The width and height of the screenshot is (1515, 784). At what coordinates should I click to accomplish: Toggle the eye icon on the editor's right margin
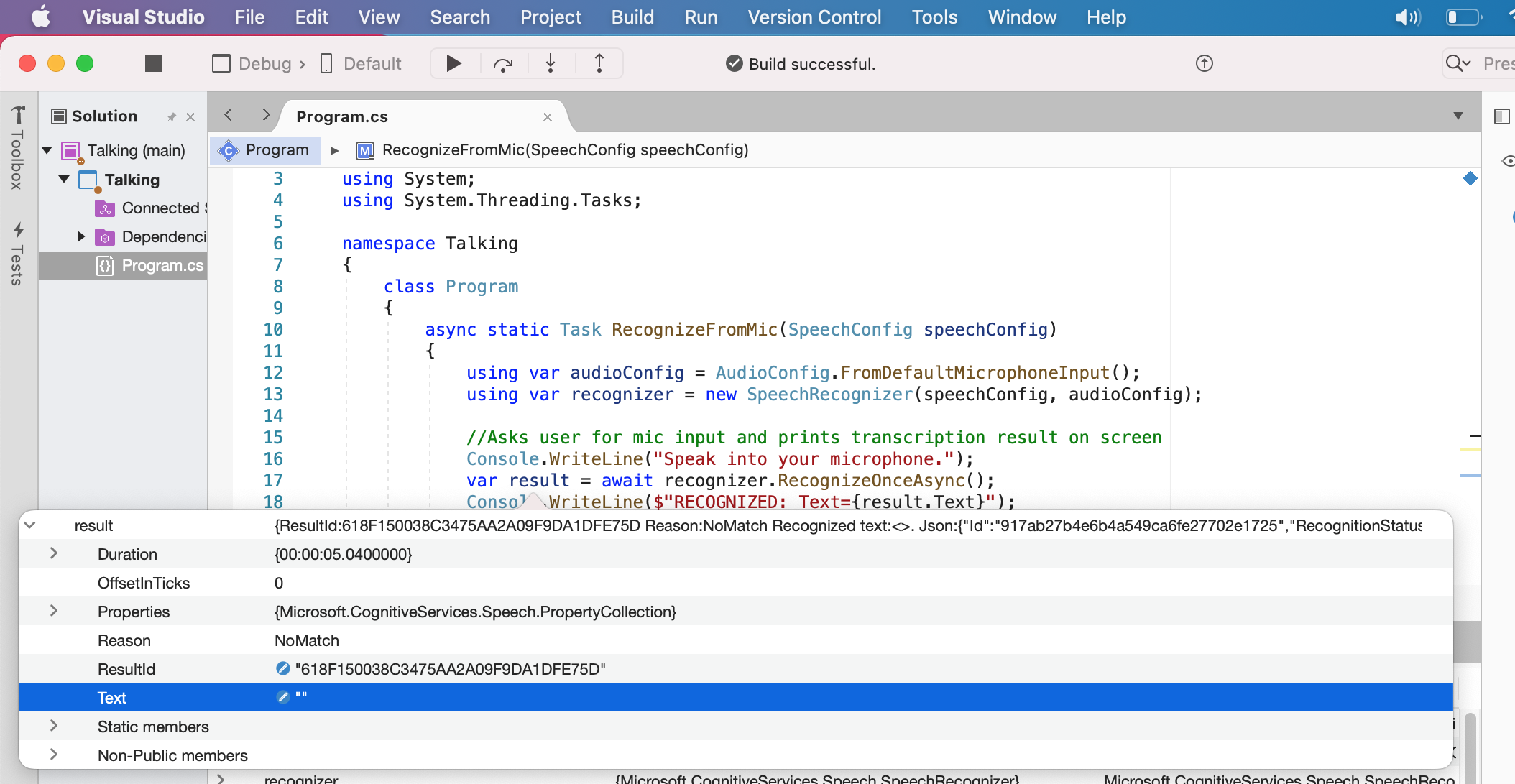tap(1509, 162)
